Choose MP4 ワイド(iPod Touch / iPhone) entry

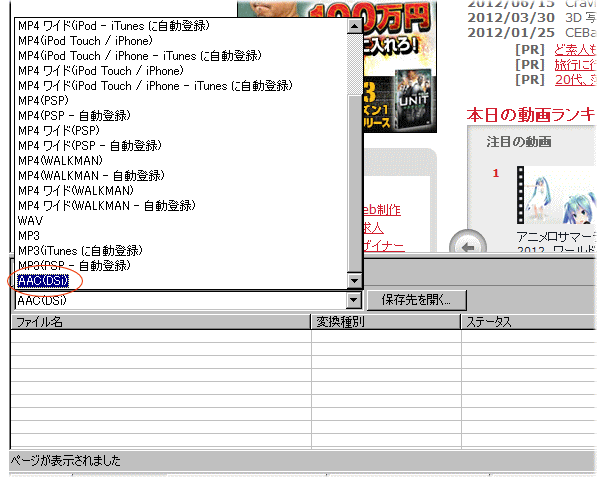[101, 71]
